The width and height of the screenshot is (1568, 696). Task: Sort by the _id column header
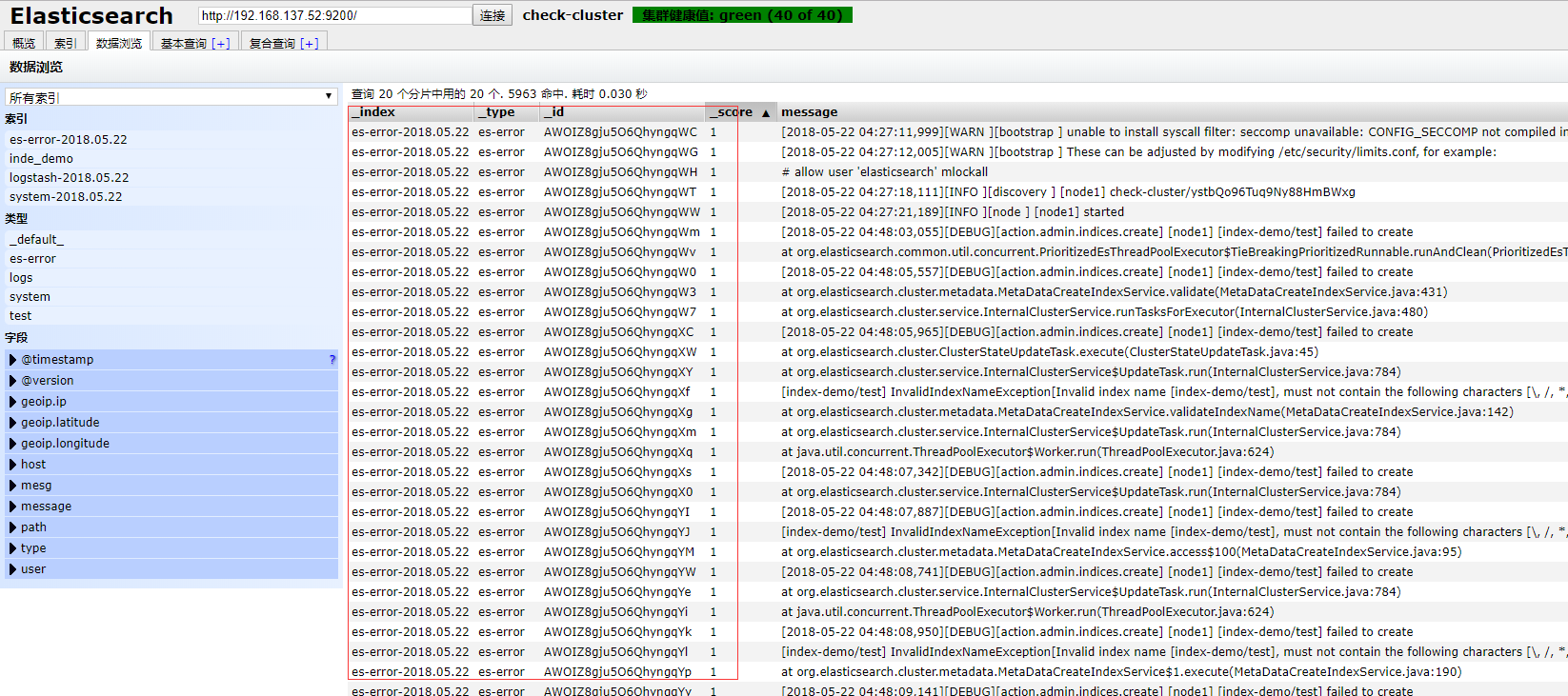tap(623, 112)
